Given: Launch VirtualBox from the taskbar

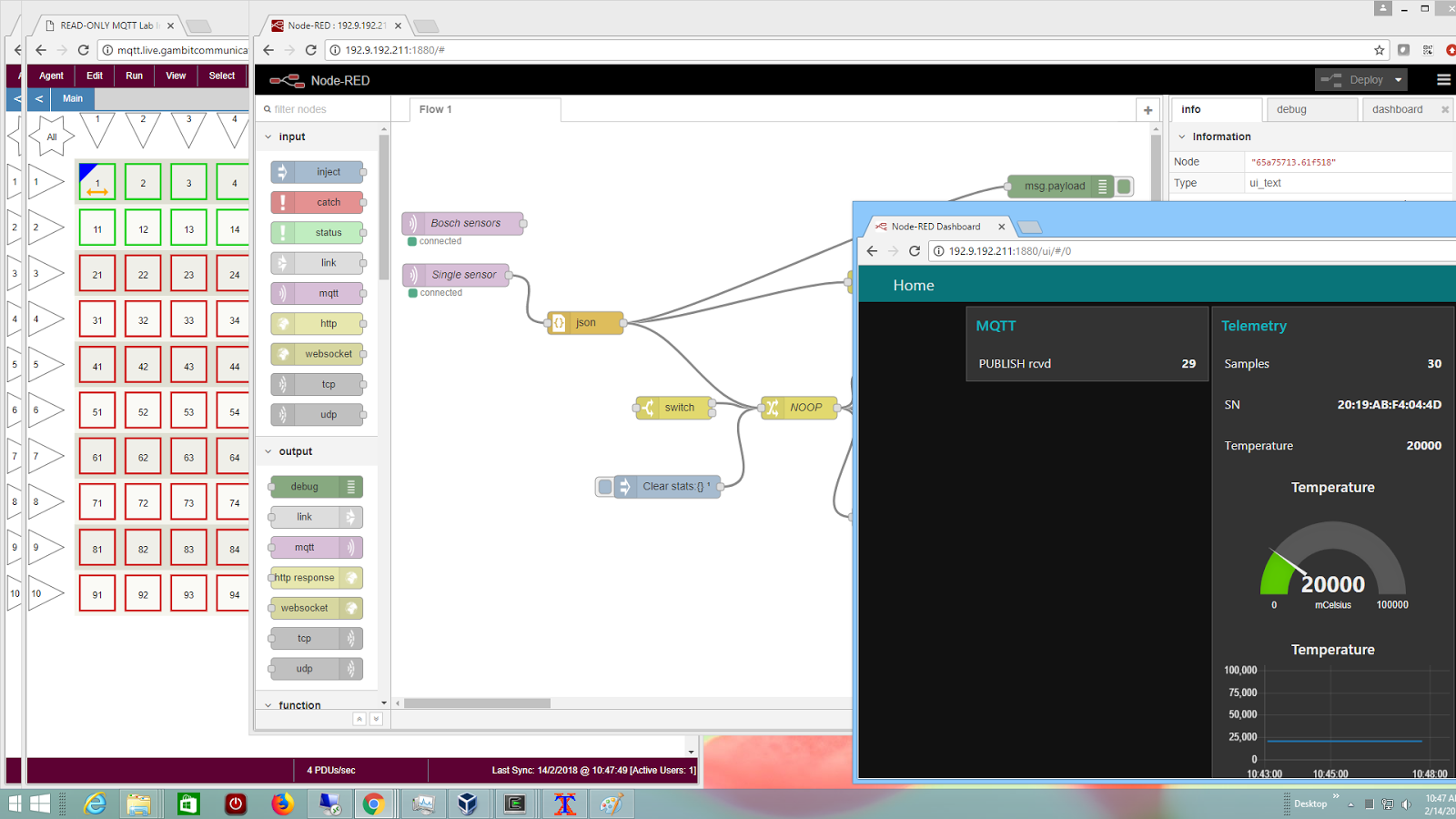Looking at the screenshot, I should click(x=469, y=804).
